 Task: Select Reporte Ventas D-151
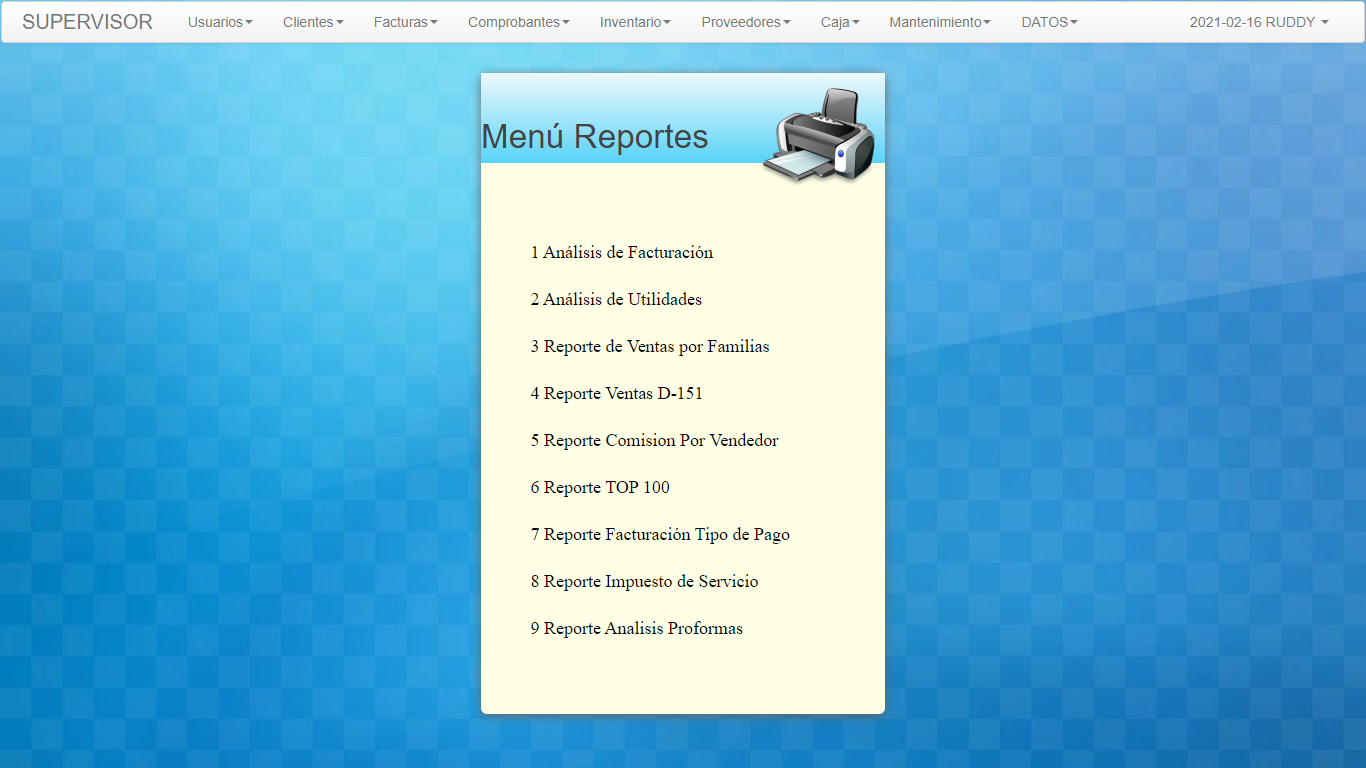pyautogui.click(x=616, y=394)
